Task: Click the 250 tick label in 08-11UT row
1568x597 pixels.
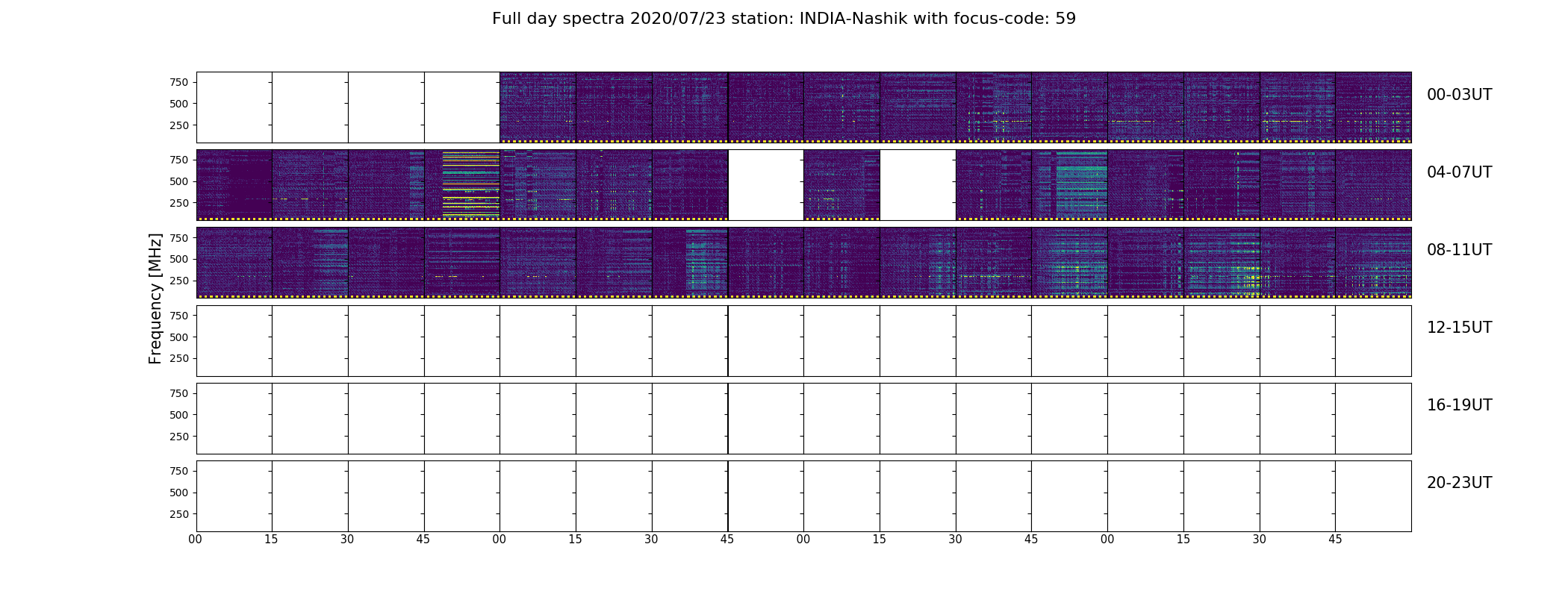Action: [179, 281]
